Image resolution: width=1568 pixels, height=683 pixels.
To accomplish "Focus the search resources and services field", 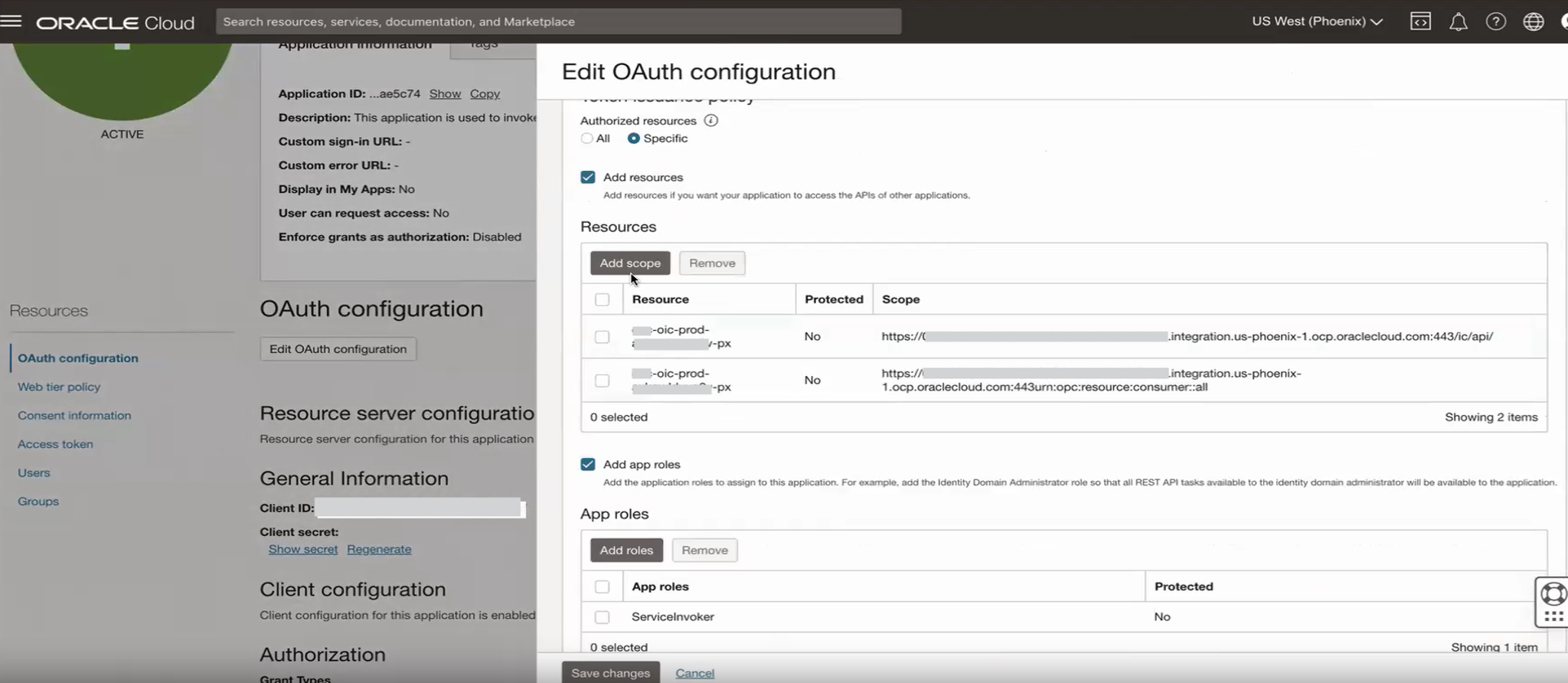I will (558, 21).
